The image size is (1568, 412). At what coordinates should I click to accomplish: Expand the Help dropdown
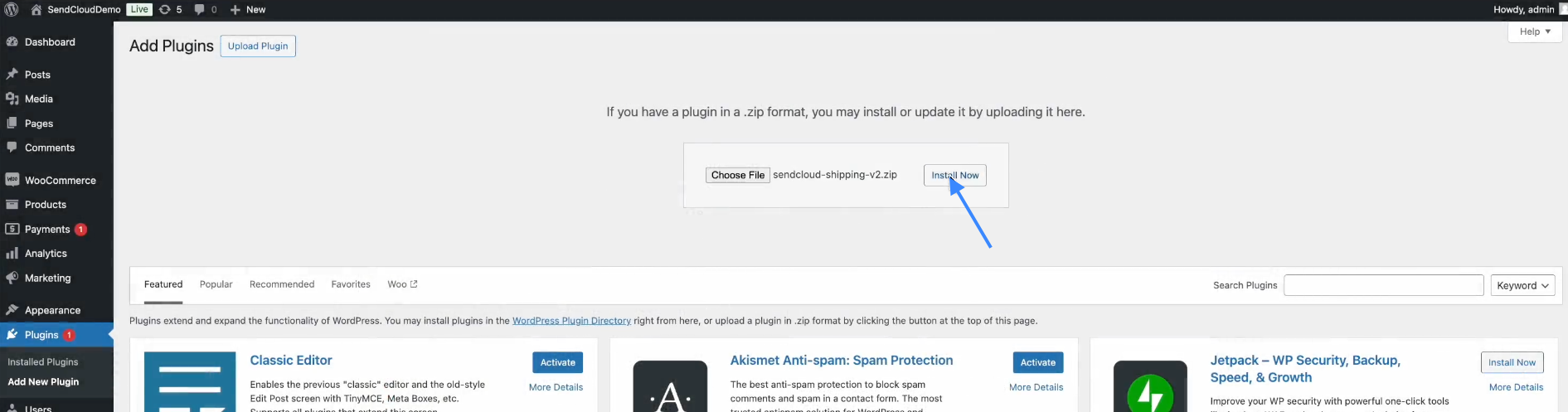[x=1535, y=32]
